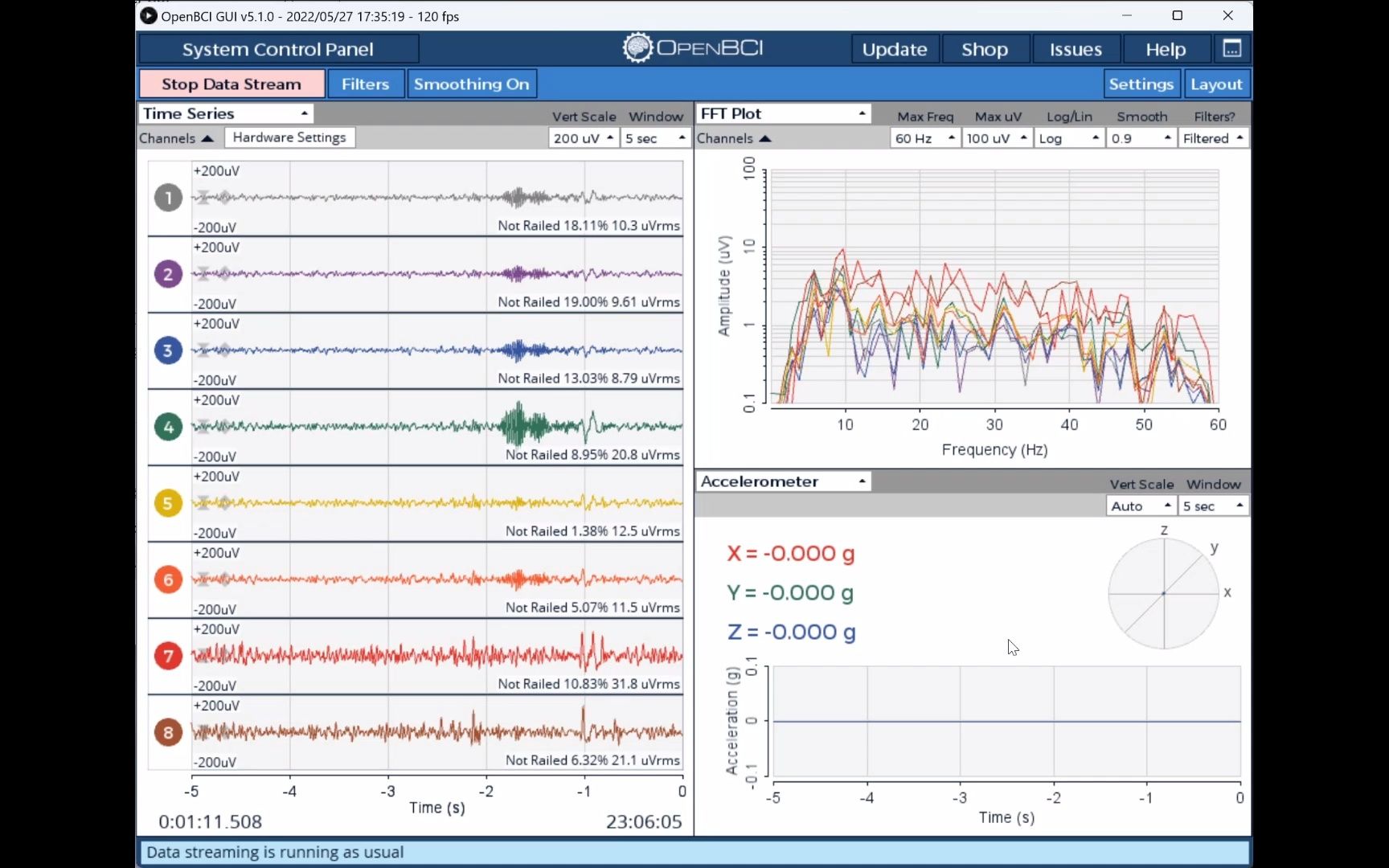Open the Help menu
Viewport: 1389px width, 868px height.
[x=1166, y=49]
